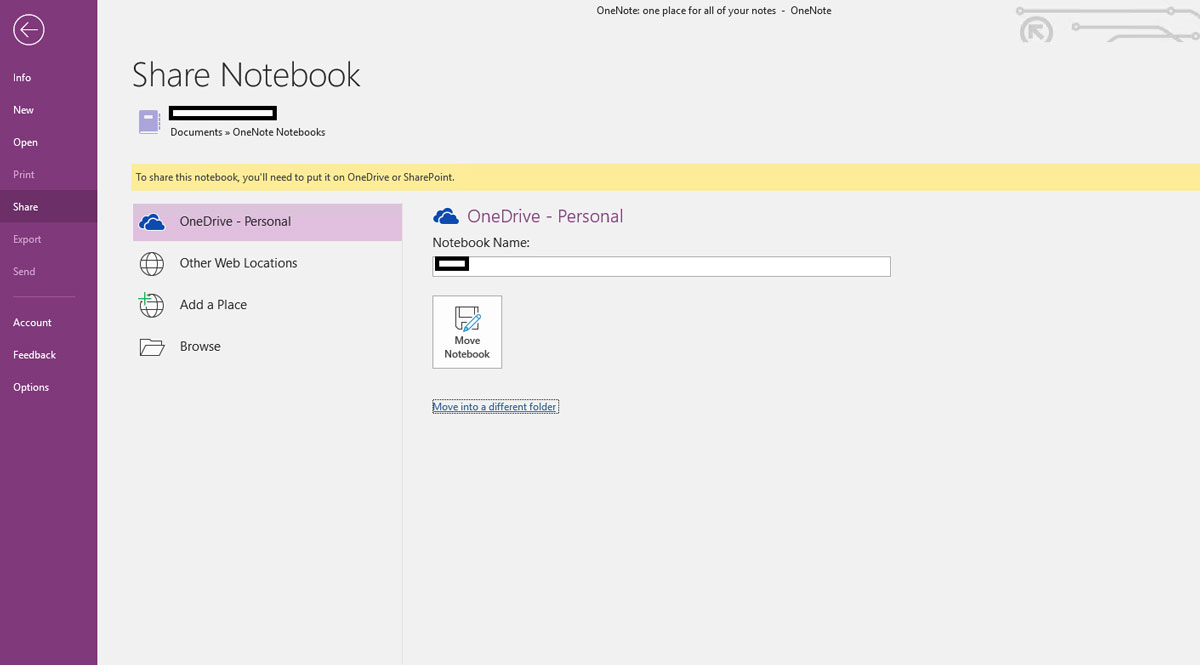Select Other Web Locations

(267, 264)
